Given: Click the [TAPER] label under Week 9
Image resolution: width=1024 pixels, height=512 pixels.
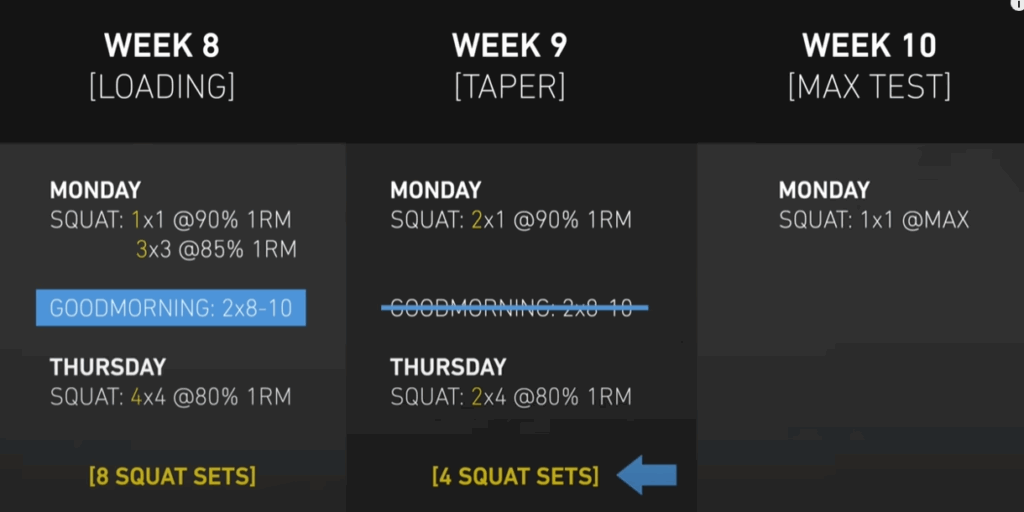Looking at the screenshot, I should 510,87.
